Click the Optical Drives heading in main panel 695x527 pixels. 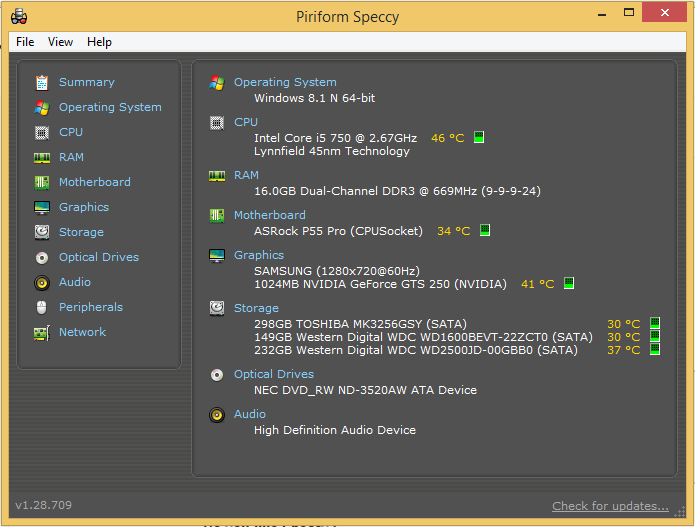274,375
